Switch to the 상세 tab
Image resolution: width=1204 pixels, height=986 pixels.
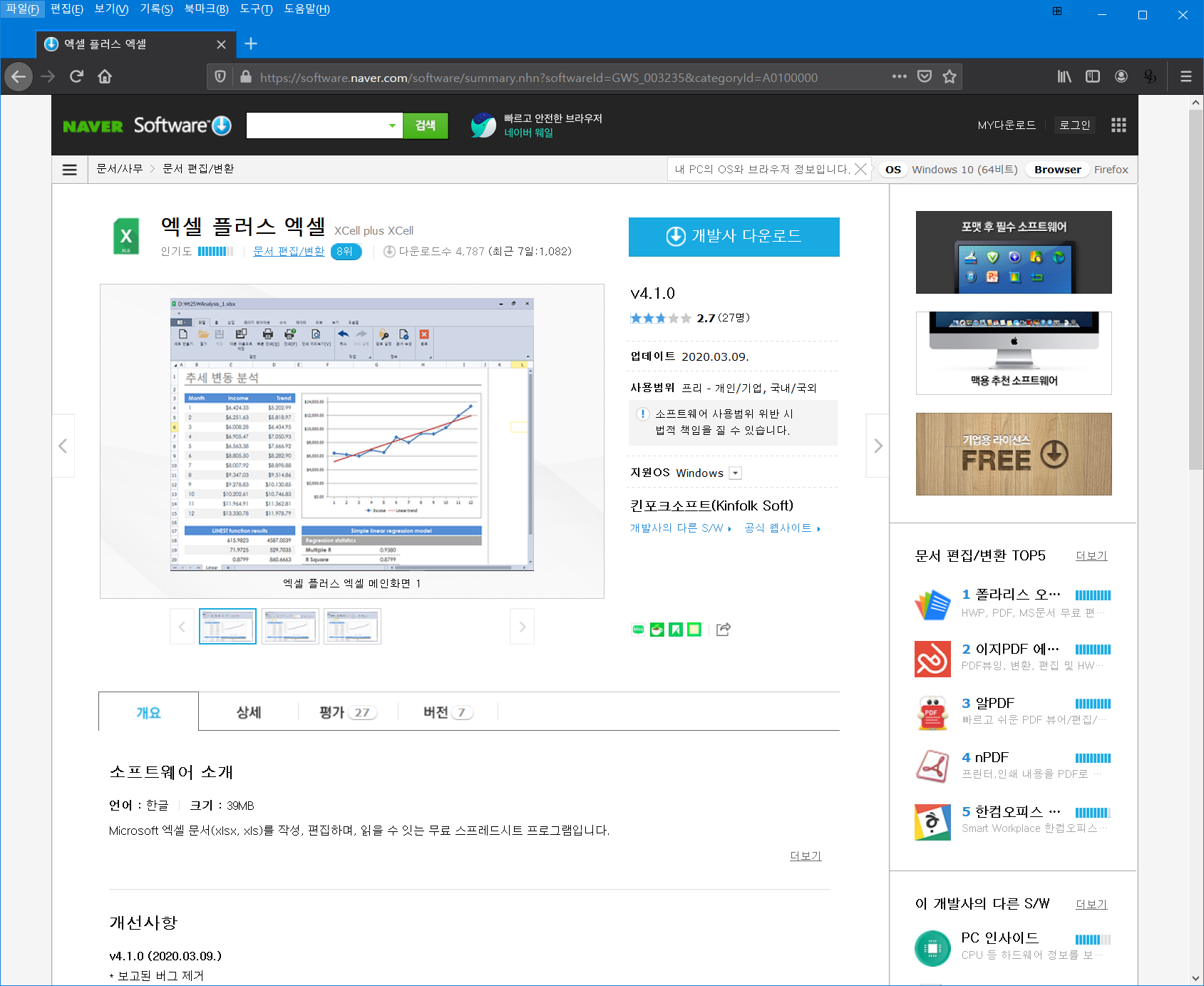point(249,712)
